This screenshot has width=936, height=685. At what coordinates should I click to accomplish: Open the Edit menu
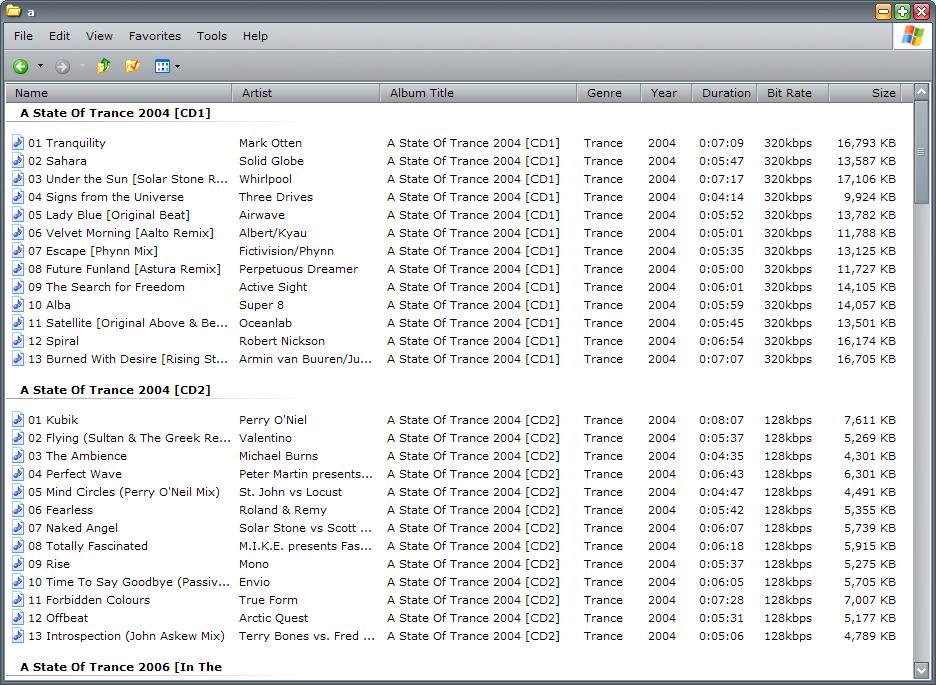pos(59,36)
